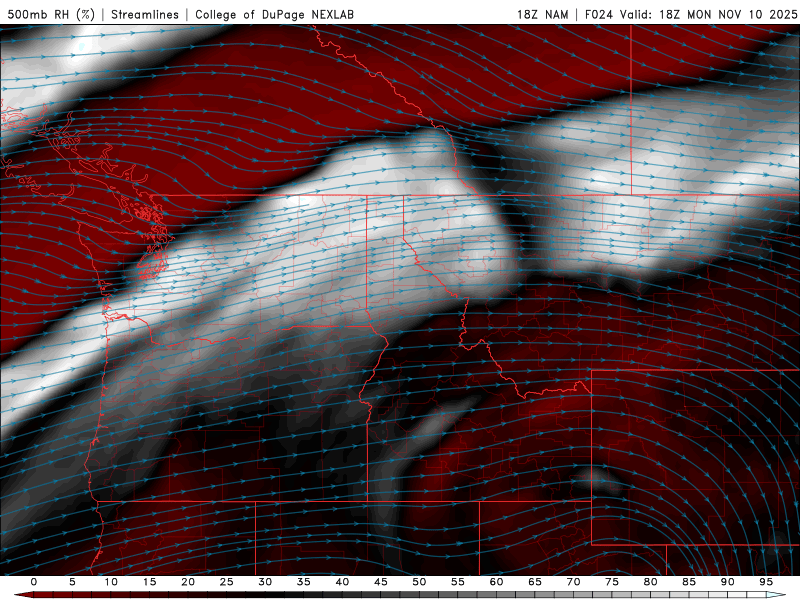The image size is (800, 600).
Task: Click the "18Z NAM" model run label
Action: point(542,14)
